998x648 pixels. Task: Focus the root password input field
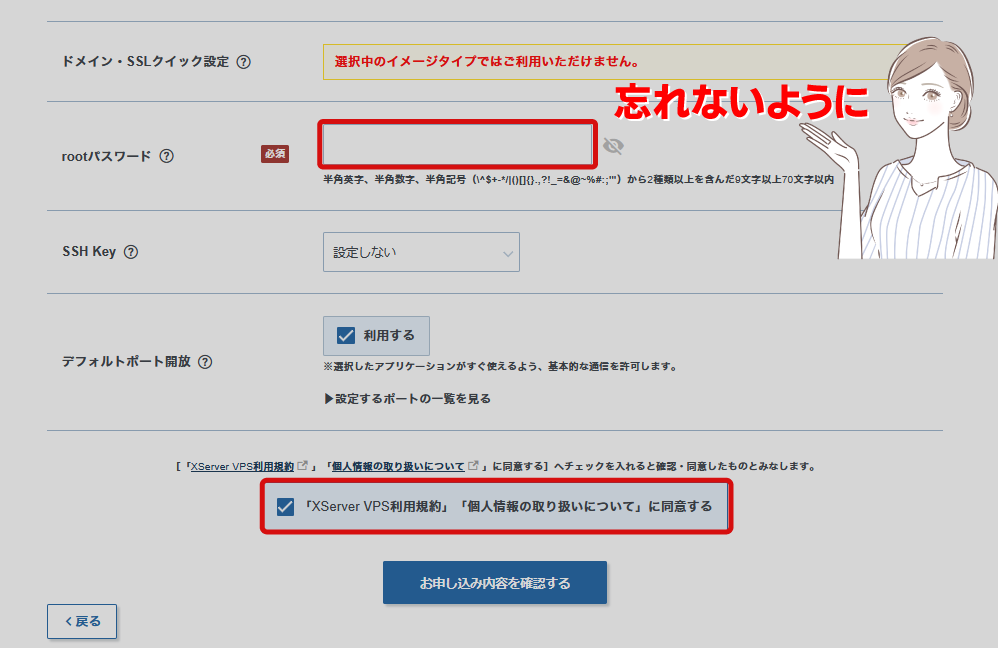tap(457, 145)
